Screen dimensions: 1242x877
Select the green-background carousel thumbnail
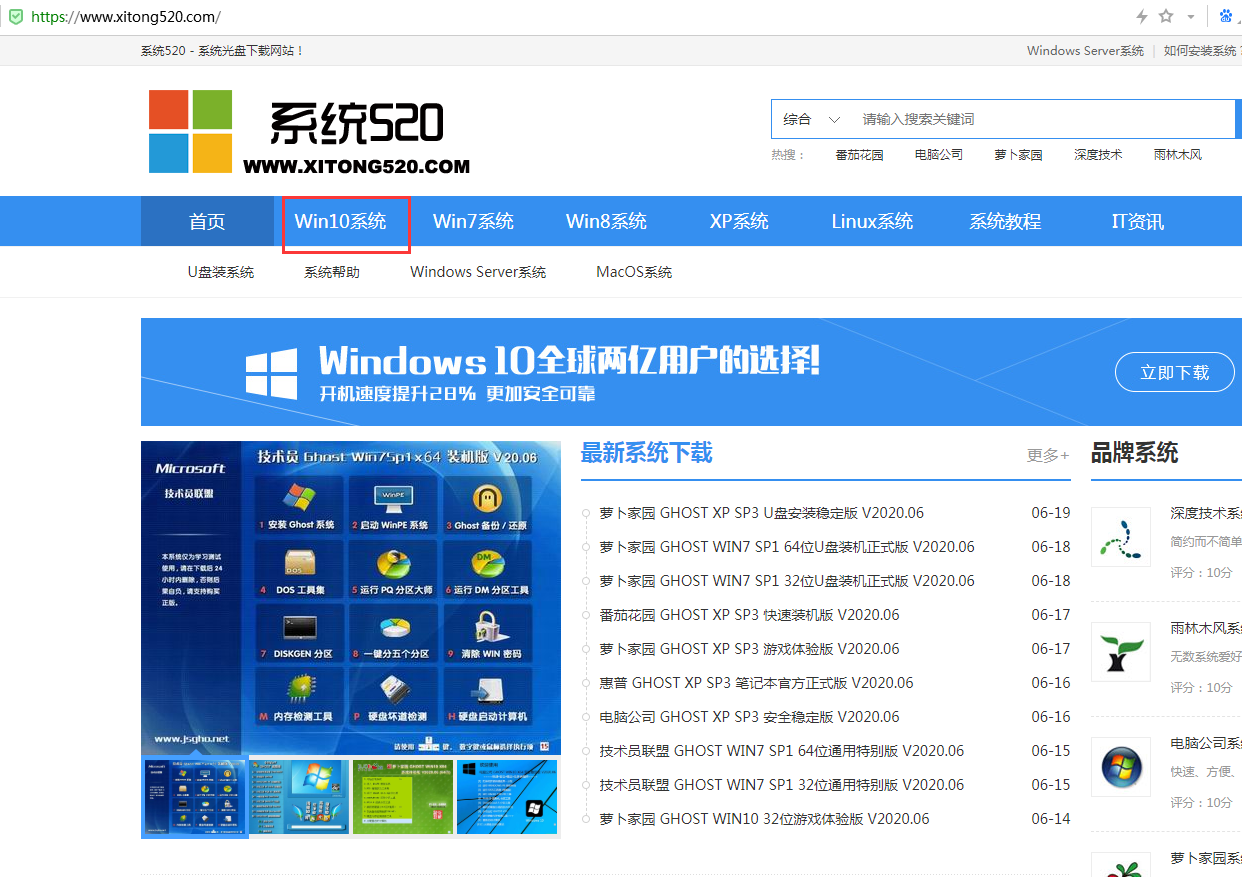coord(402,797)
